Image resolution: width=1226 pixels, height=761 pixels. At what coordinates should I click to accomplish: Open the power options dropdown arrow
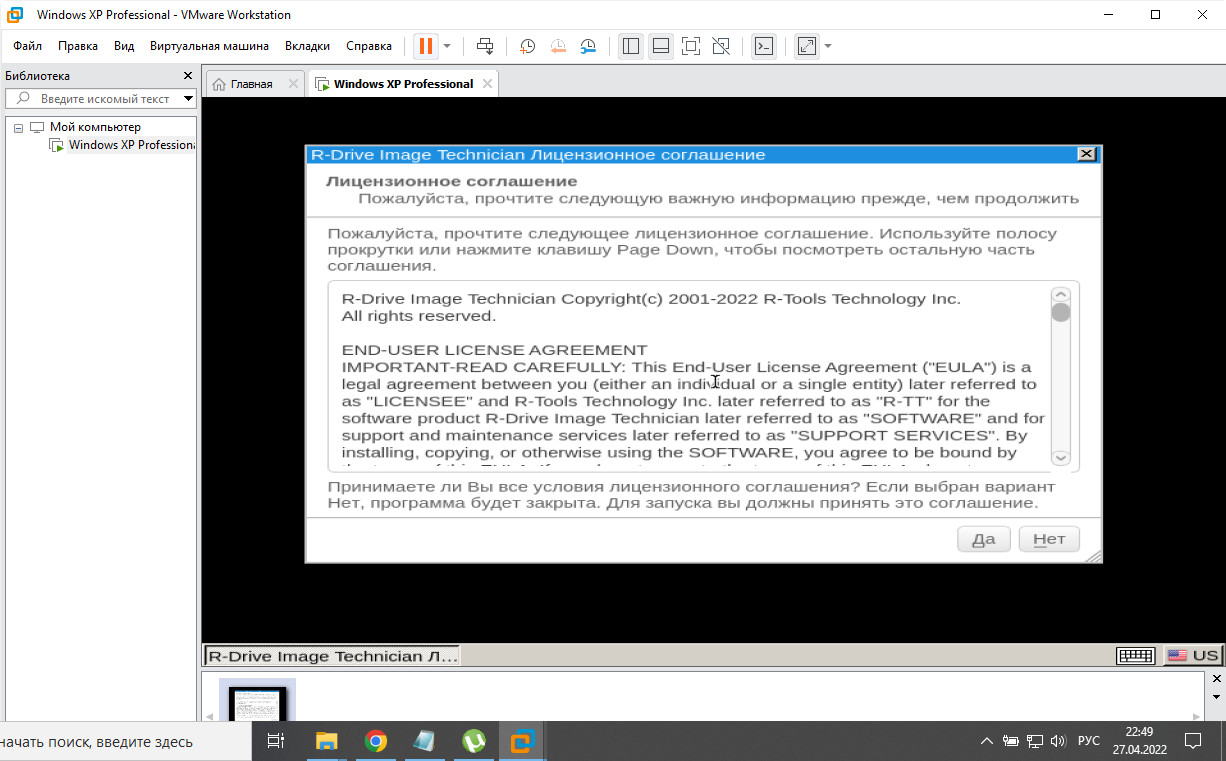pos(447,46)
